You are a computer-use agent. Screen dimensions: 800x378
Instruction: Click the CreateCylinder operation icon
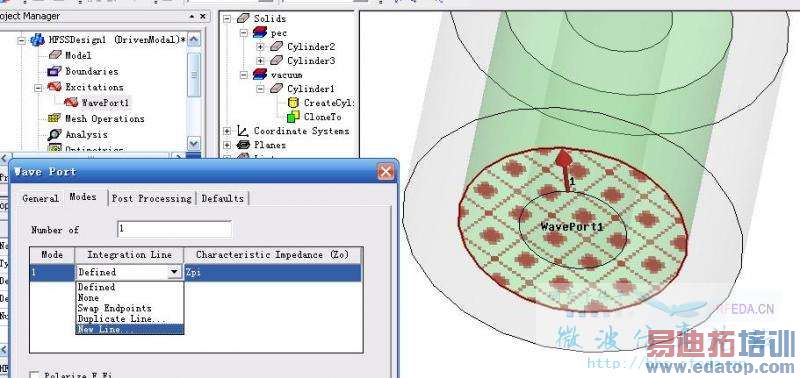293,103
